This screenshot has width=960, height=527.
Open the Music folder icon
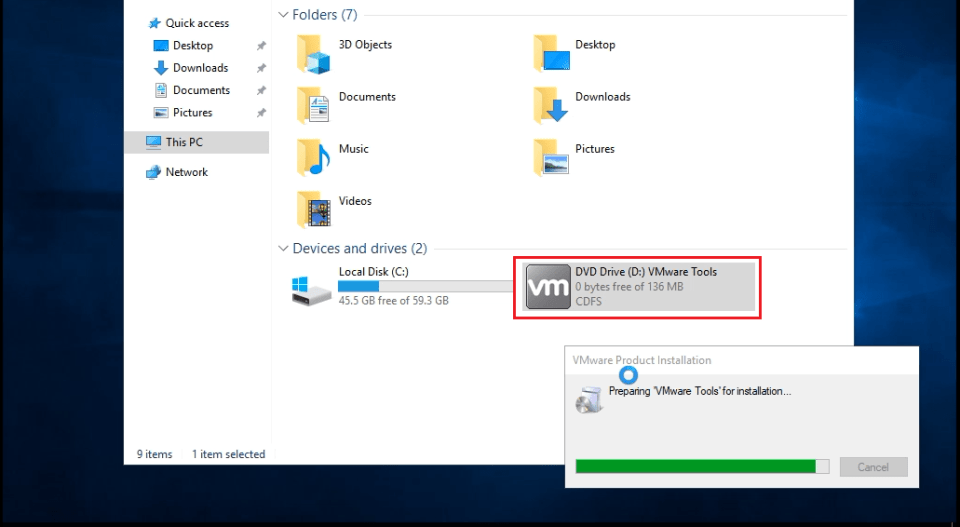tap(313, 158)
